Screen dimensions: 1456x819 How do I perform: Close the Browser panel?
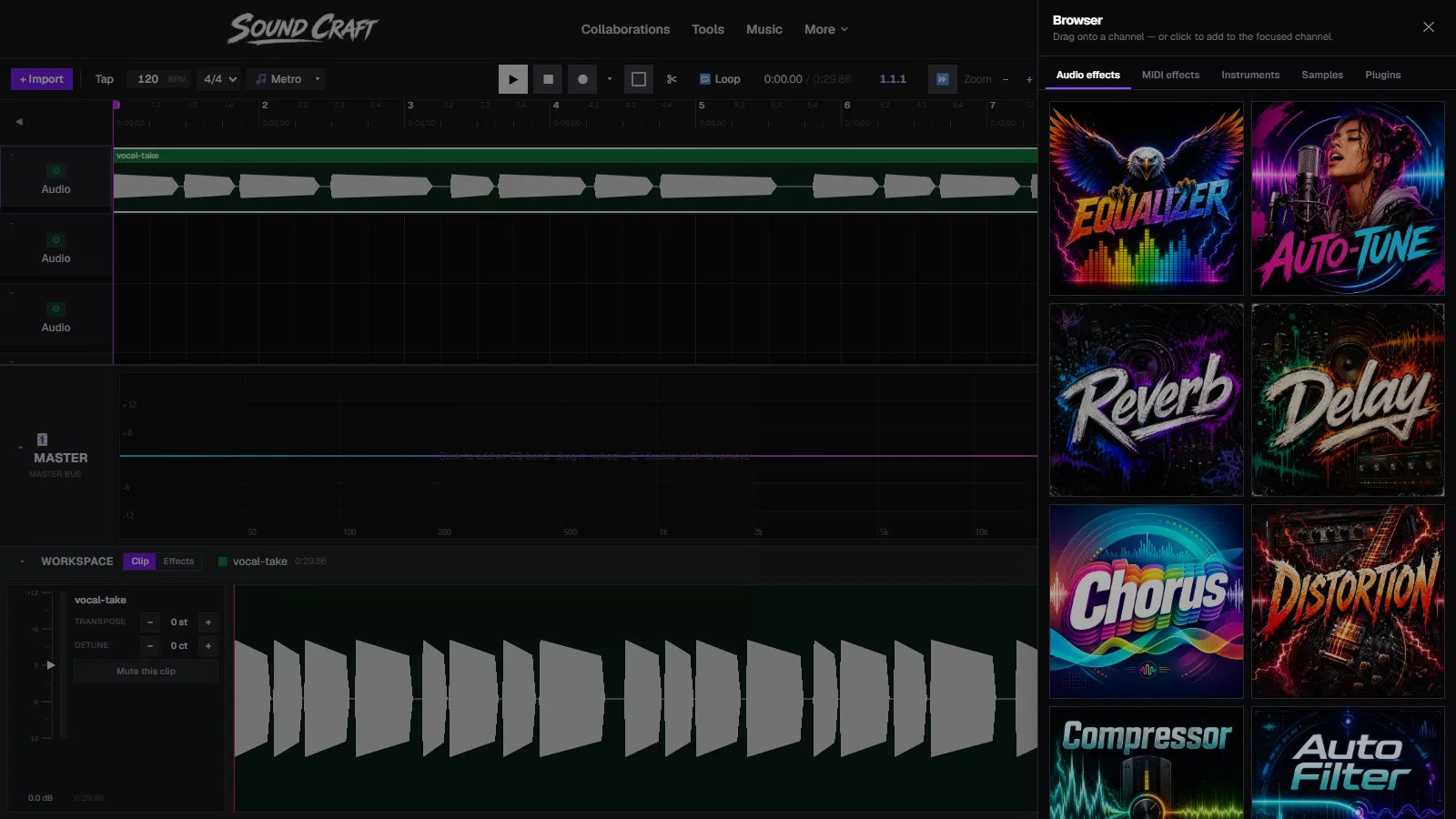(1429, 27)
